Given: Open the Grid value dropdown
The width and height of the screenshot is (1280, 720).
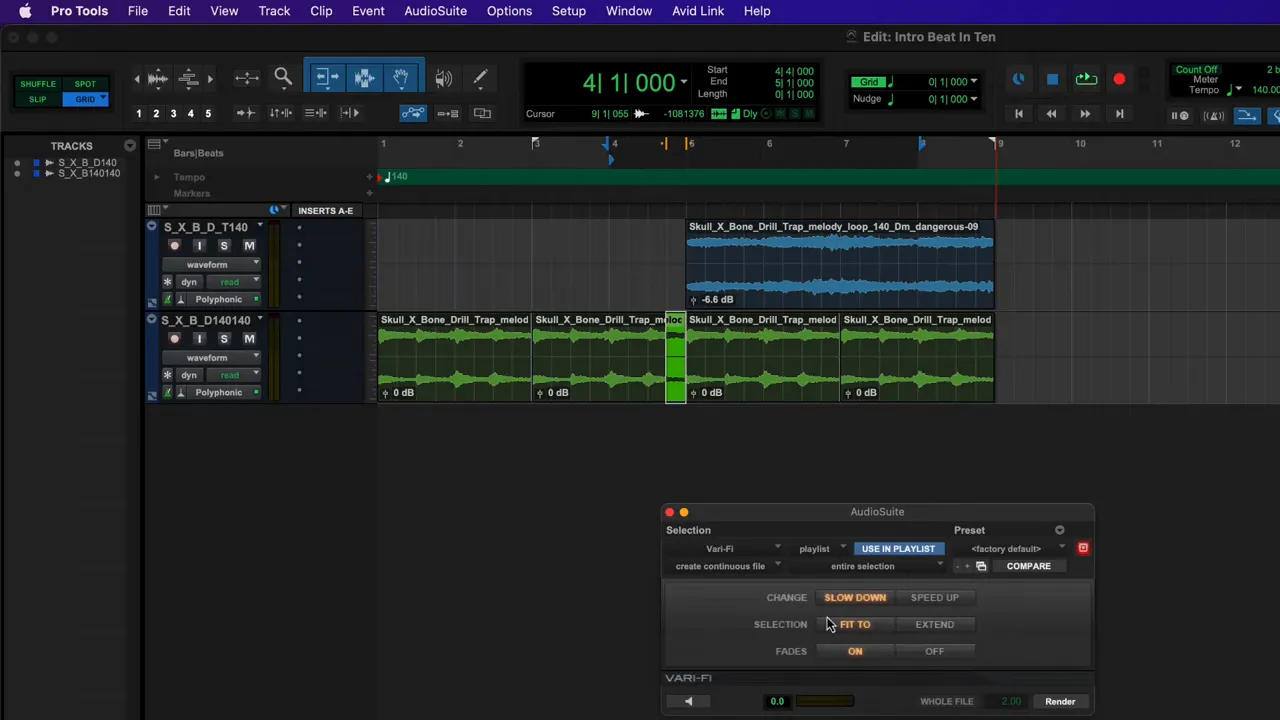Looking at the screenshot, I should [x=973, y=82].
